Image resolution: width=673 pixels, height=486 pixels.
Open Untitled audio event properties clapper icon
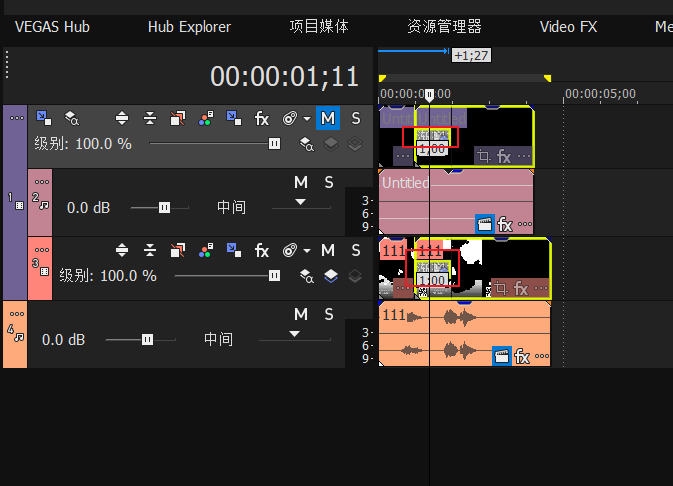tap(485, 224)
